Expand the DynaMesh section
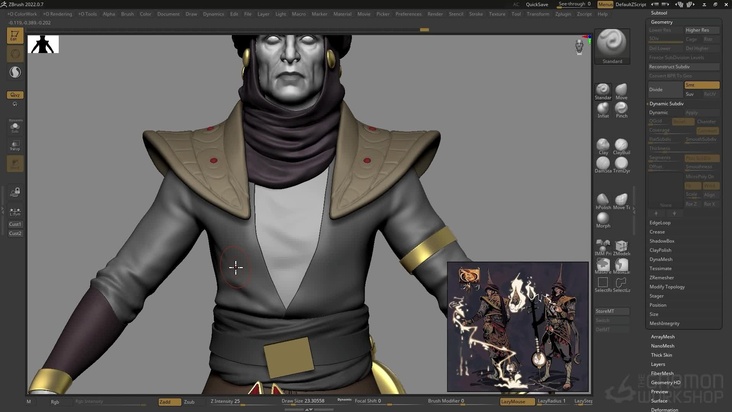This screenshot has width=732, height=412. (661, 259)
